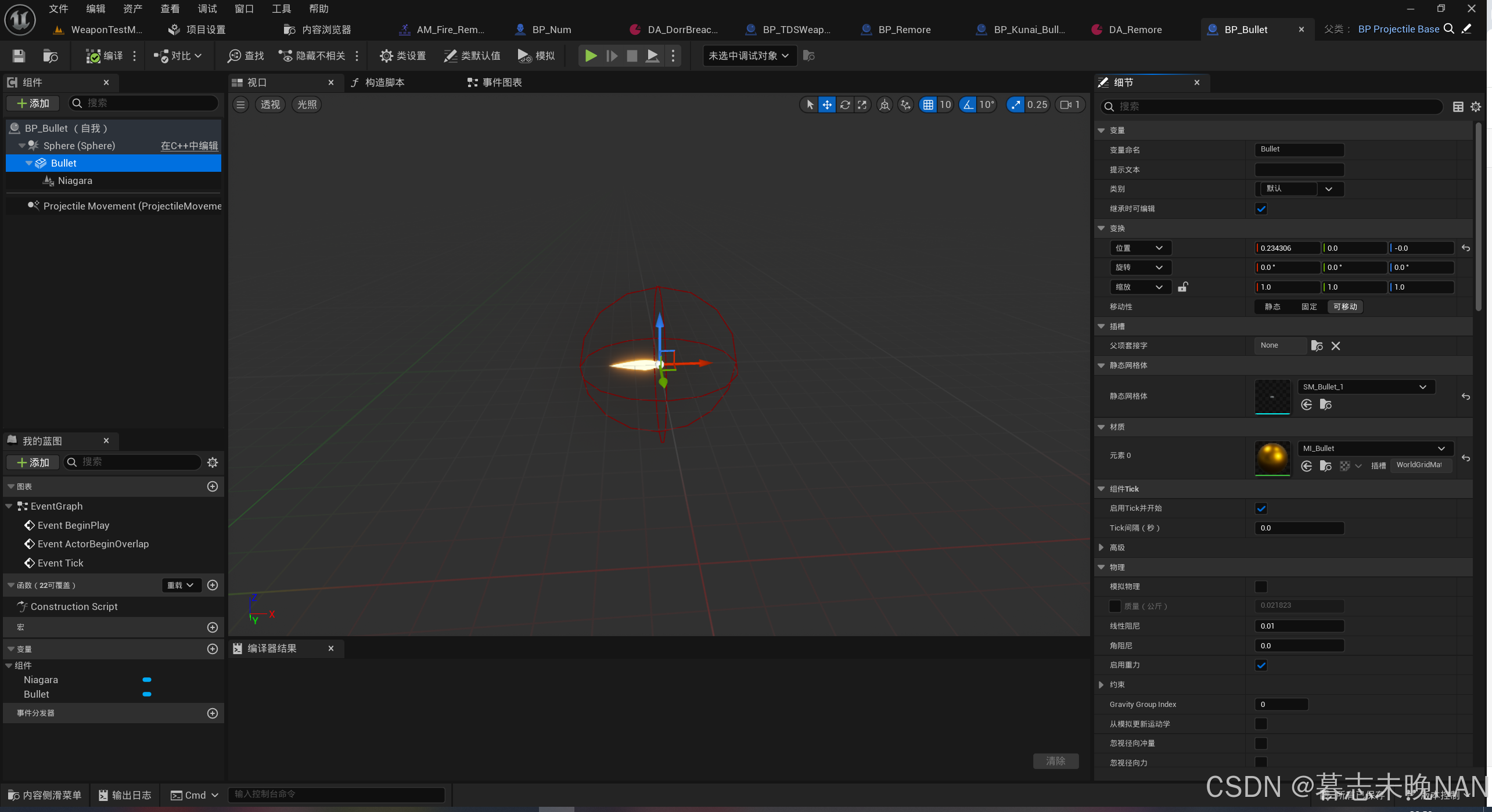This screenshot has height=812, width=1492.
Task: Set mobility to 静态 static
Action: coord(1272,306)
